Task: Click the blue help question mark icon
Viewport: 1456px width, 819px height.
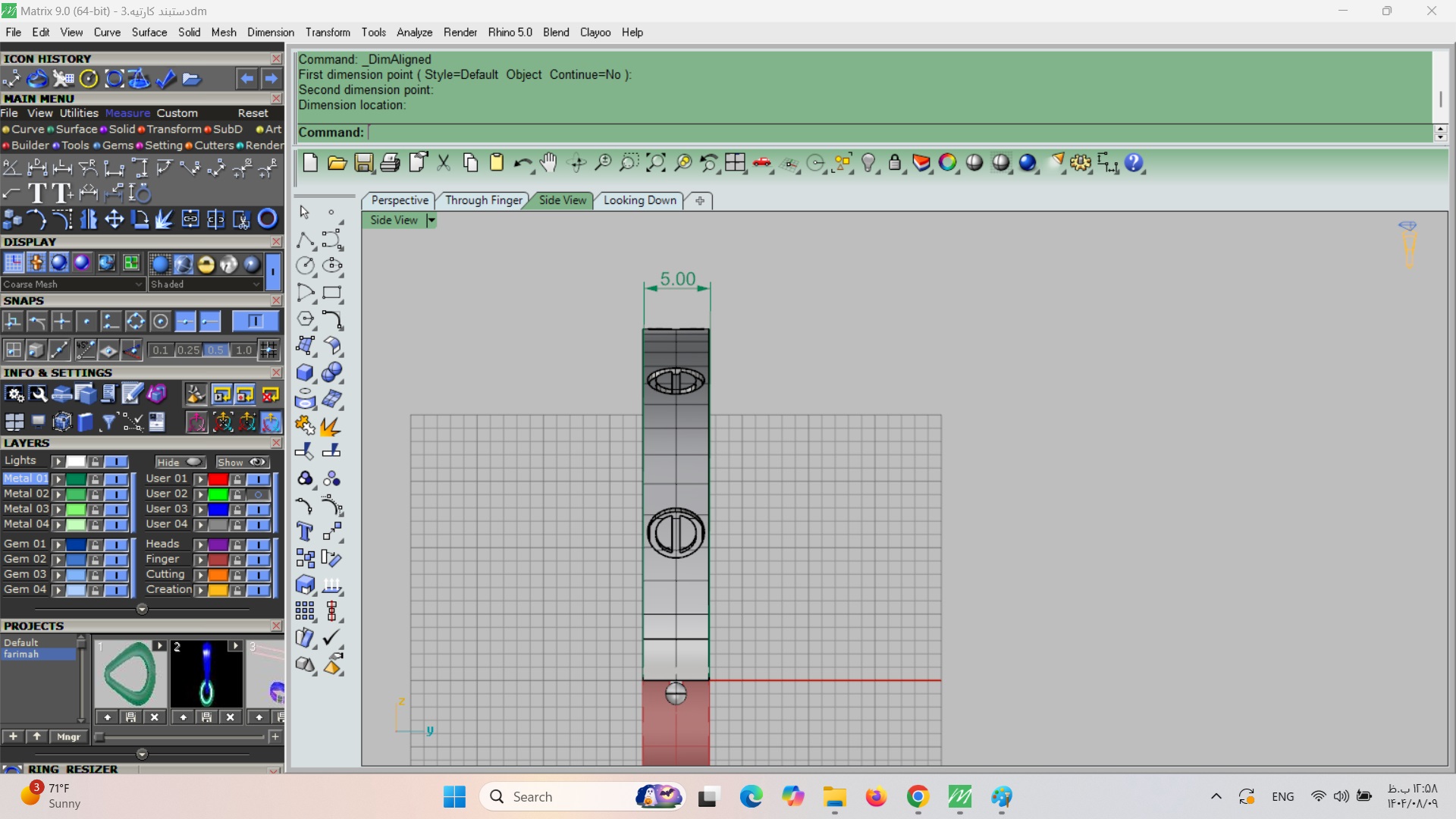Action: click(1134, 162)
